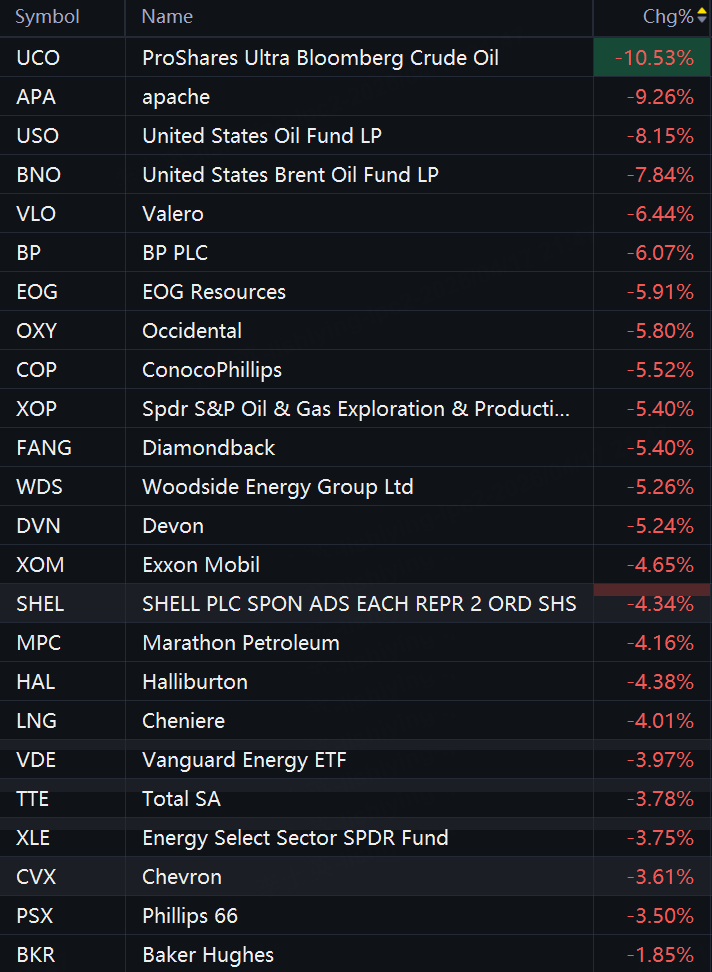
Task: Click the APA symbol
Action: (x=36, y=97)
